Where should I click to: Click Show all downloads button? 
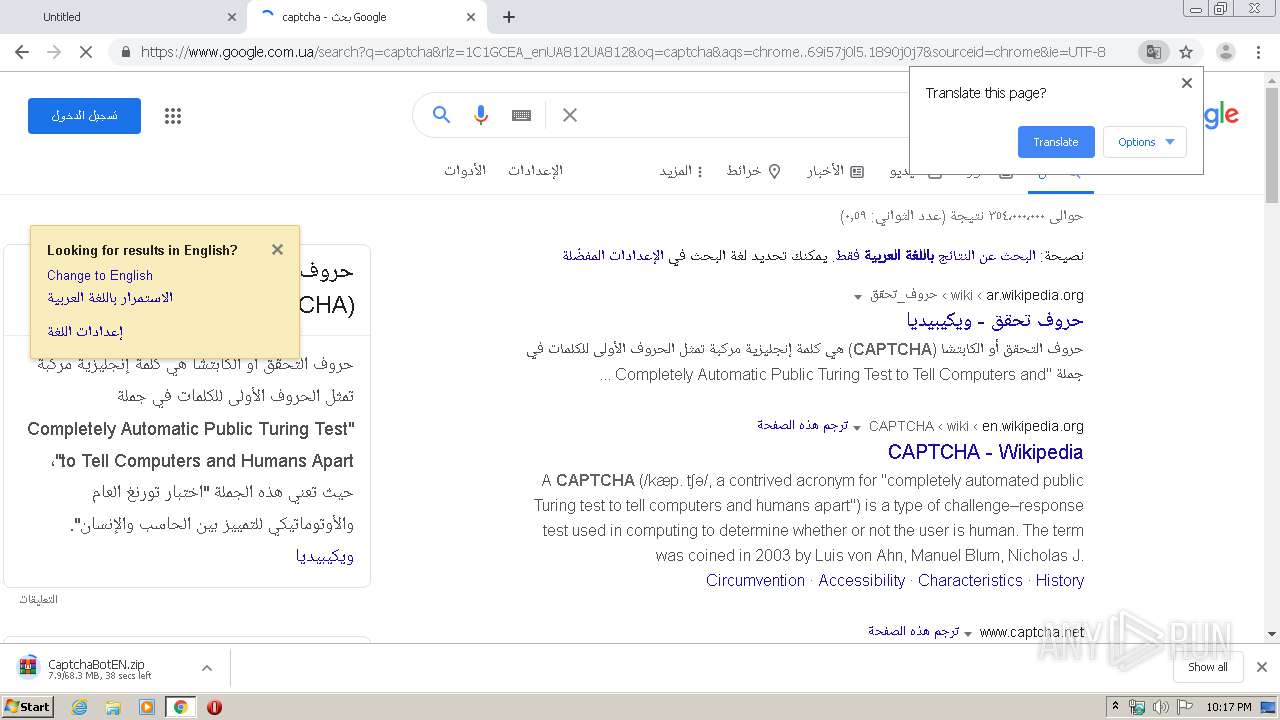tap(1208, 667)
